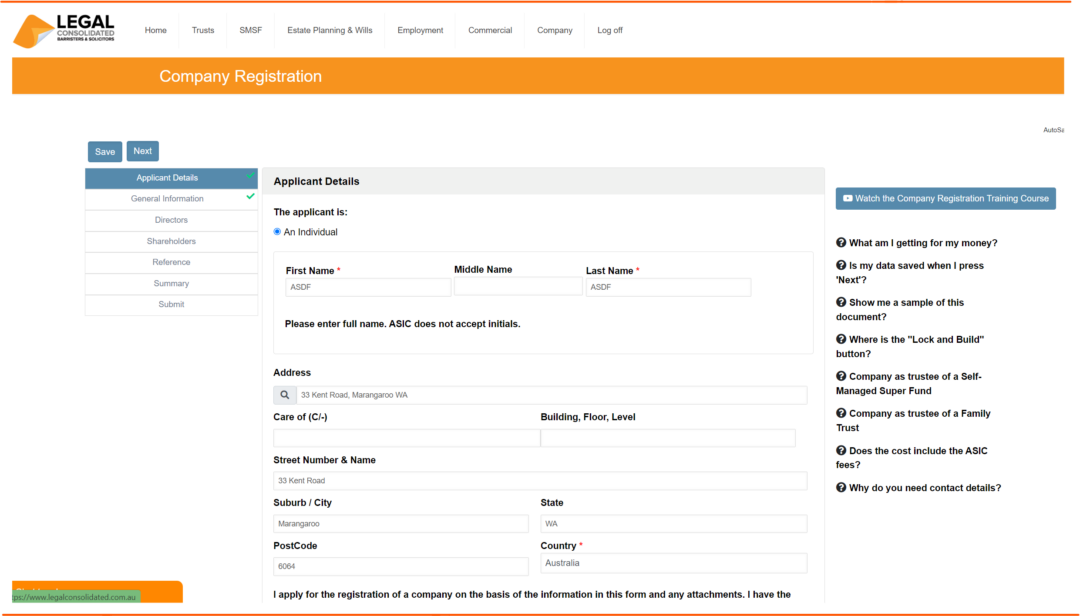Click the checkmark on the Applicant Details header
This screenshot has width=1080, height=616.
pos(250,176)
